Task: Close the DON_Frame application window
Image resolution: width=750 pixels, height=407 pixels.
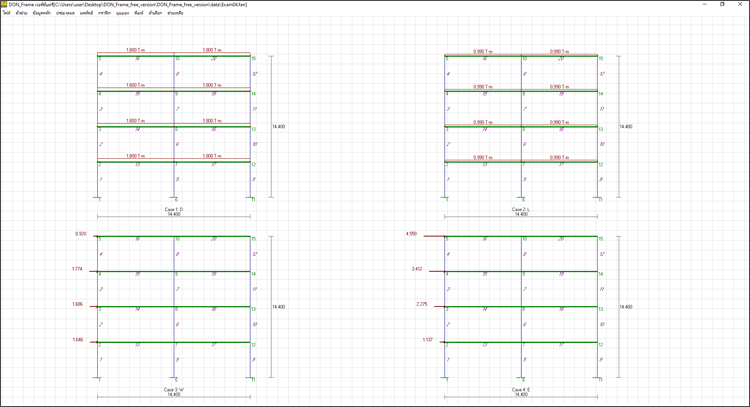Action: point(741,4)
